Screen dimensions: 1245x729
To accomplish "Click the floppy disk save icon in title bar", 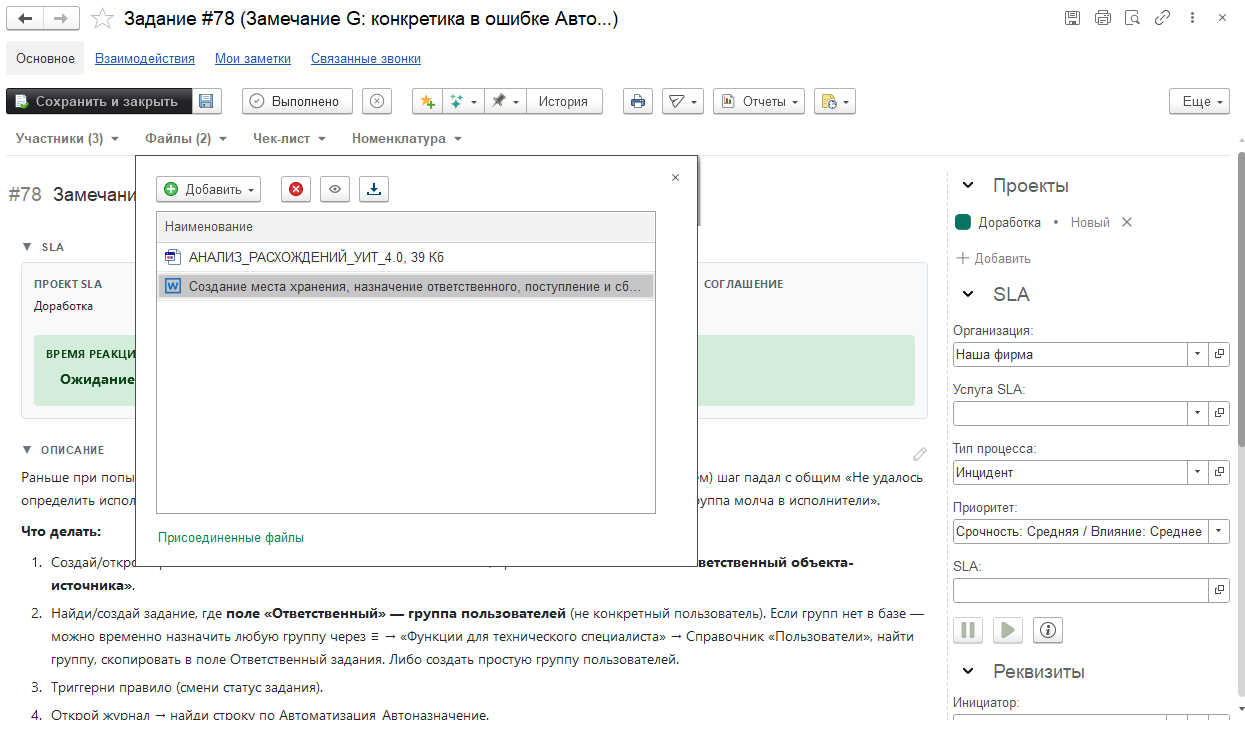I will click(x=1072, y=18).
